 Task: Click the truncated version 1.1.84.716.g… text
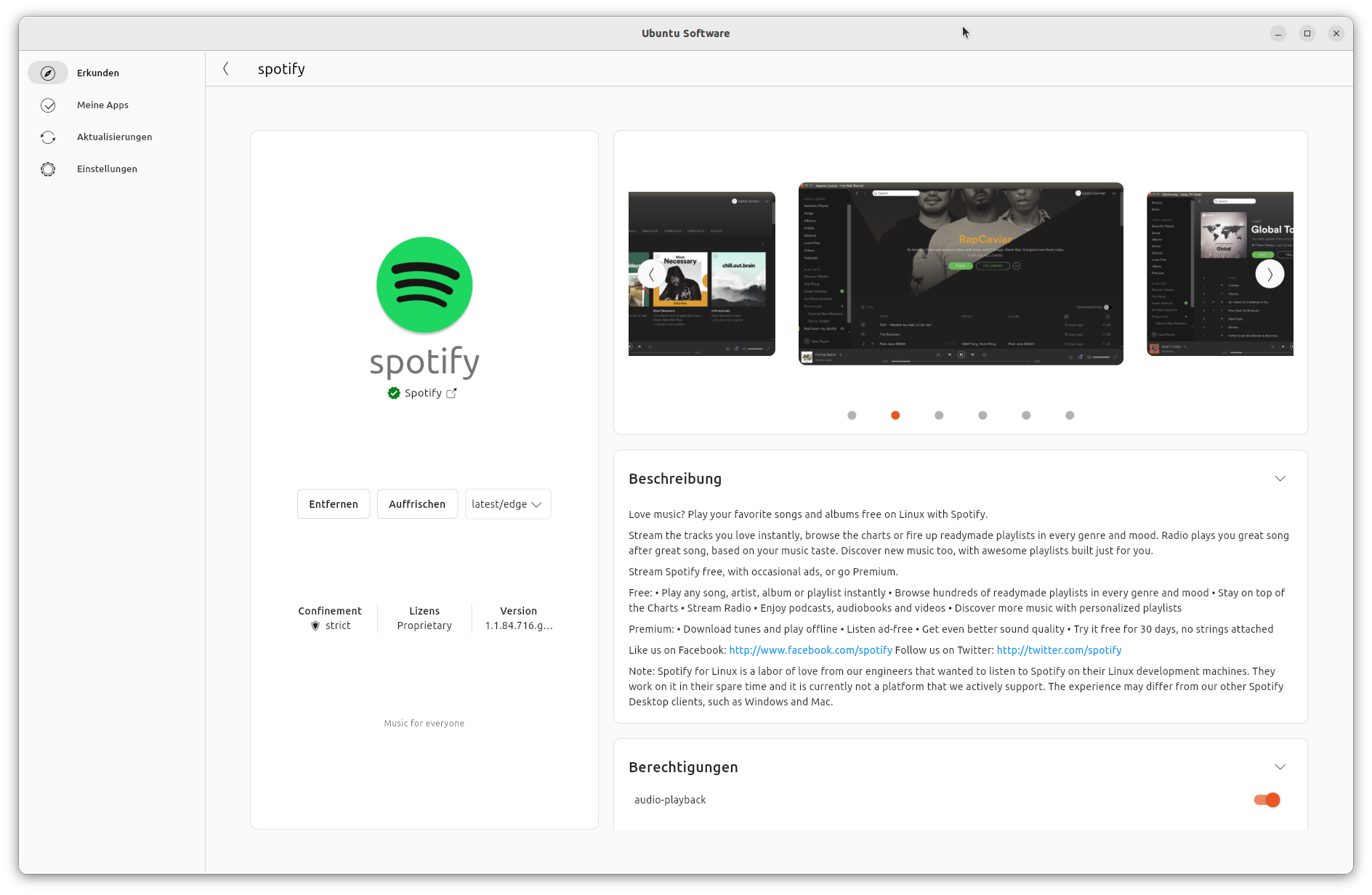tap(519, 625)
